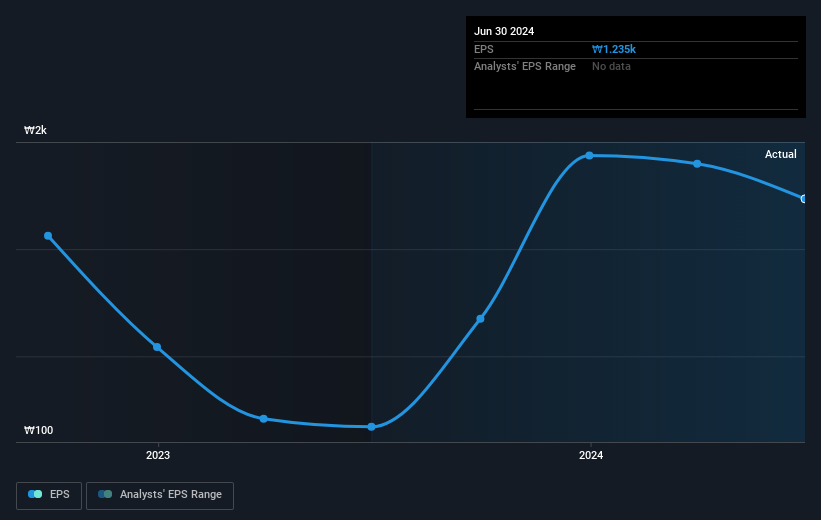The height and width of the screenshot is (520, 821).
Task: Select the EPS data point just after the peak
Action: coord(697,164)
